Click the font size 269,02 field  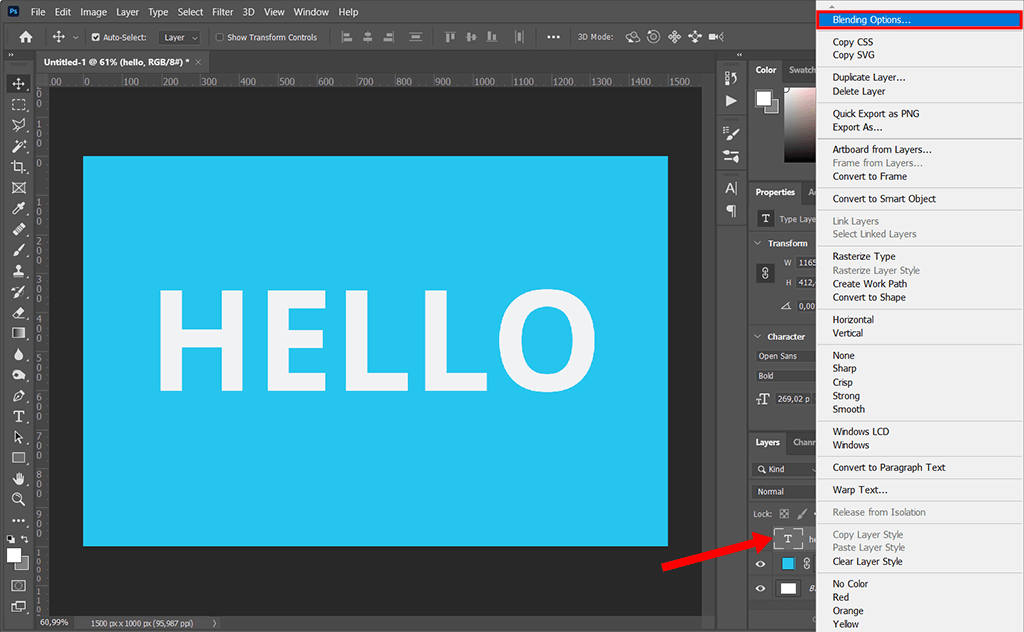click(x=794, y=399)
